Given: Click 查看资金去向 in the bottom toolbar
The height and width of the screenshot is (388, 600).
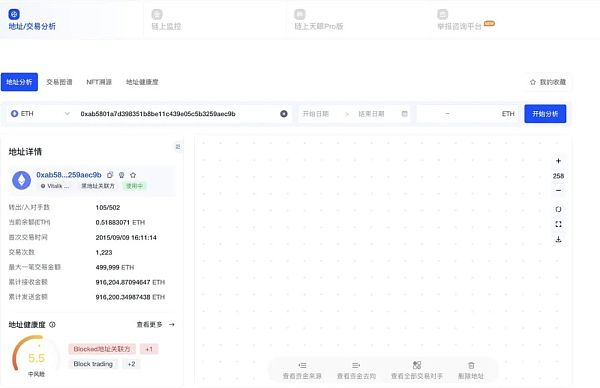Looking at the screenshot, I should point(356,370).
